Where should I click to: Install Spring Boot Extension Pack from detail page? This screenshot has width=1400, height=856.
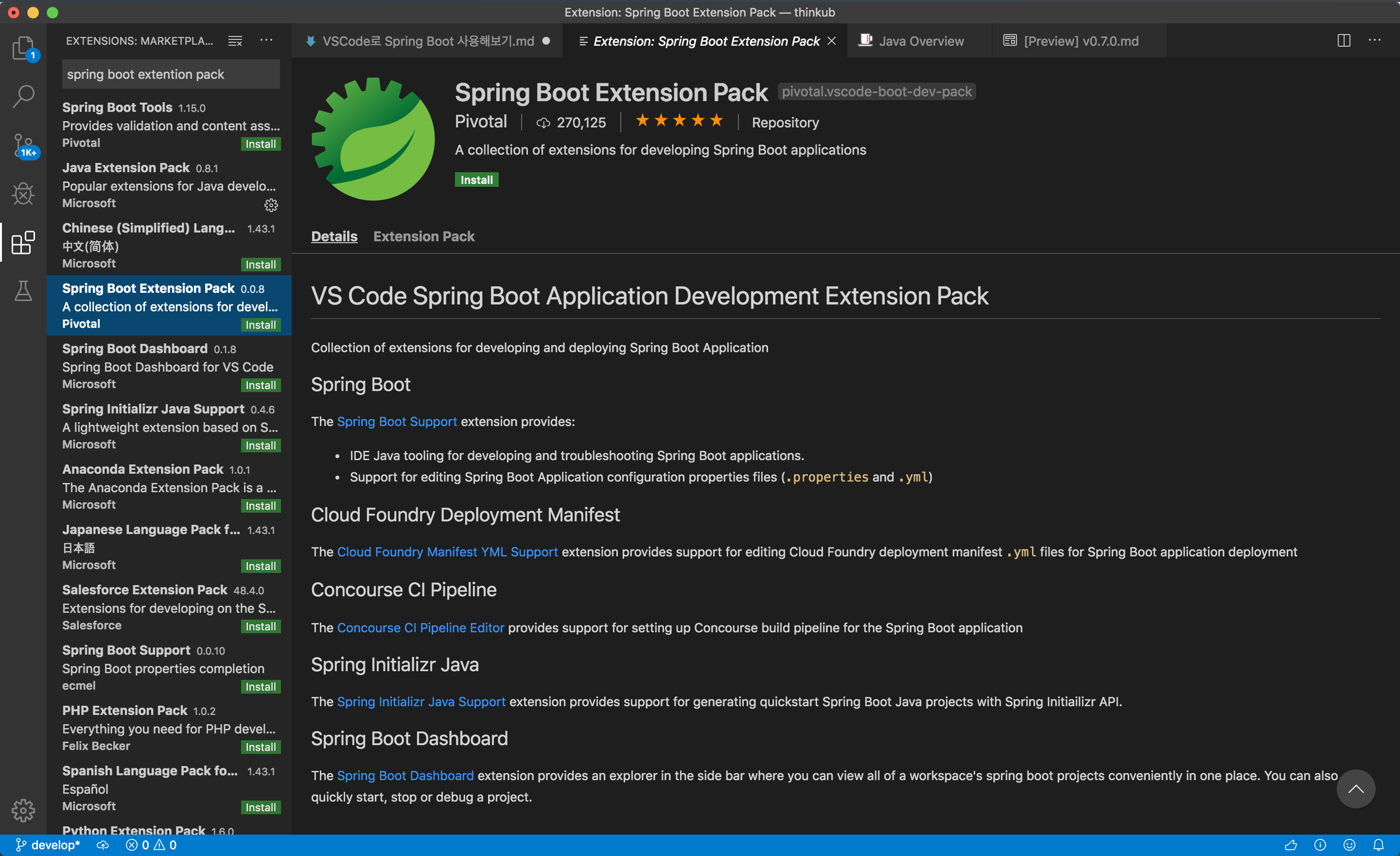(476, 179)
